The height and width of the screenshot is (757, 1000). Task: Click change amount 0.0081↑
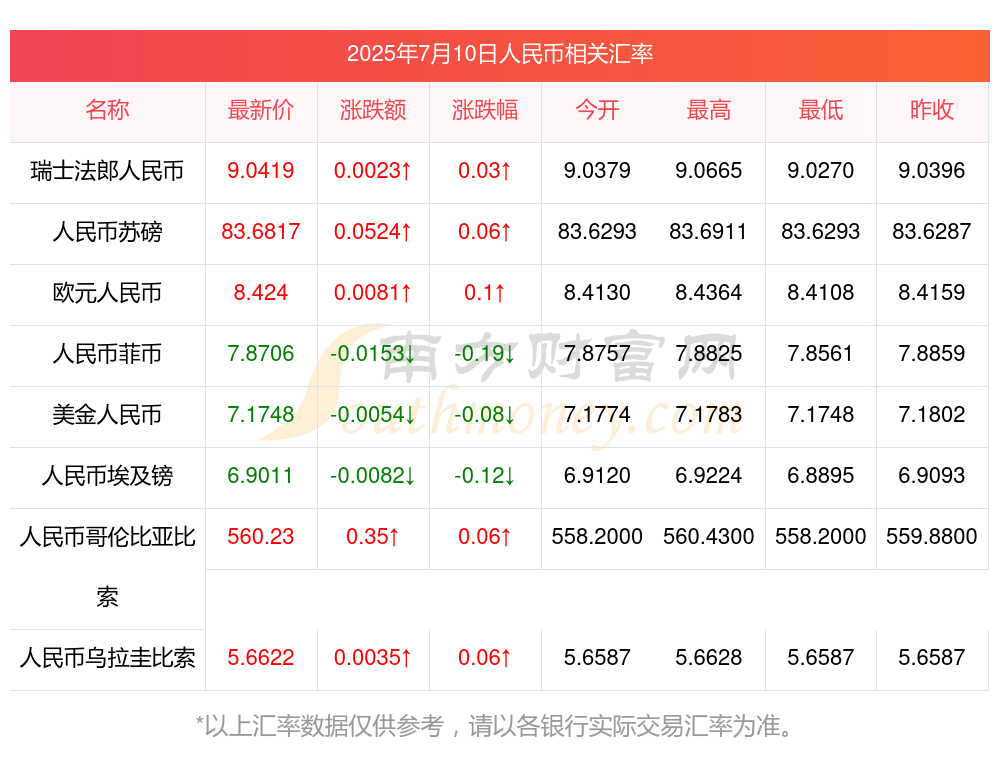coord(373,293)
